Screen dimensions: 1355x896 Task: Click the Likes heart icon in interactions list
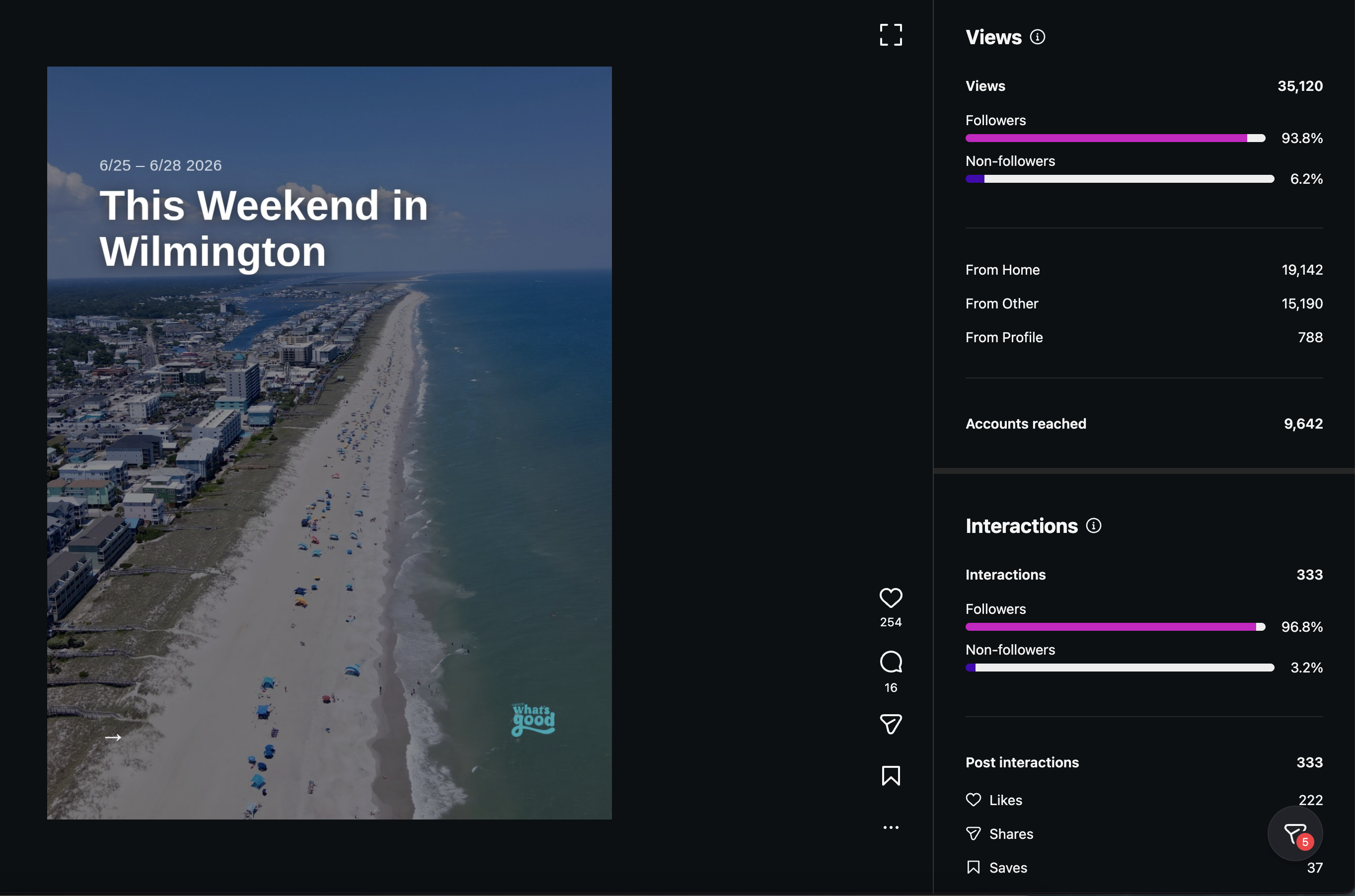click(x=973, y=800)
